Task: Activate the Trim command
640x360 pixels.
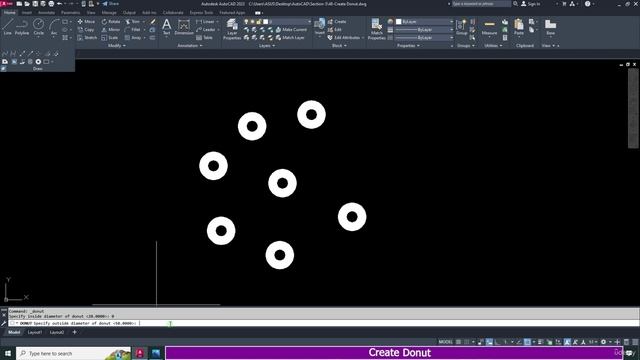Action: (133, 21)
